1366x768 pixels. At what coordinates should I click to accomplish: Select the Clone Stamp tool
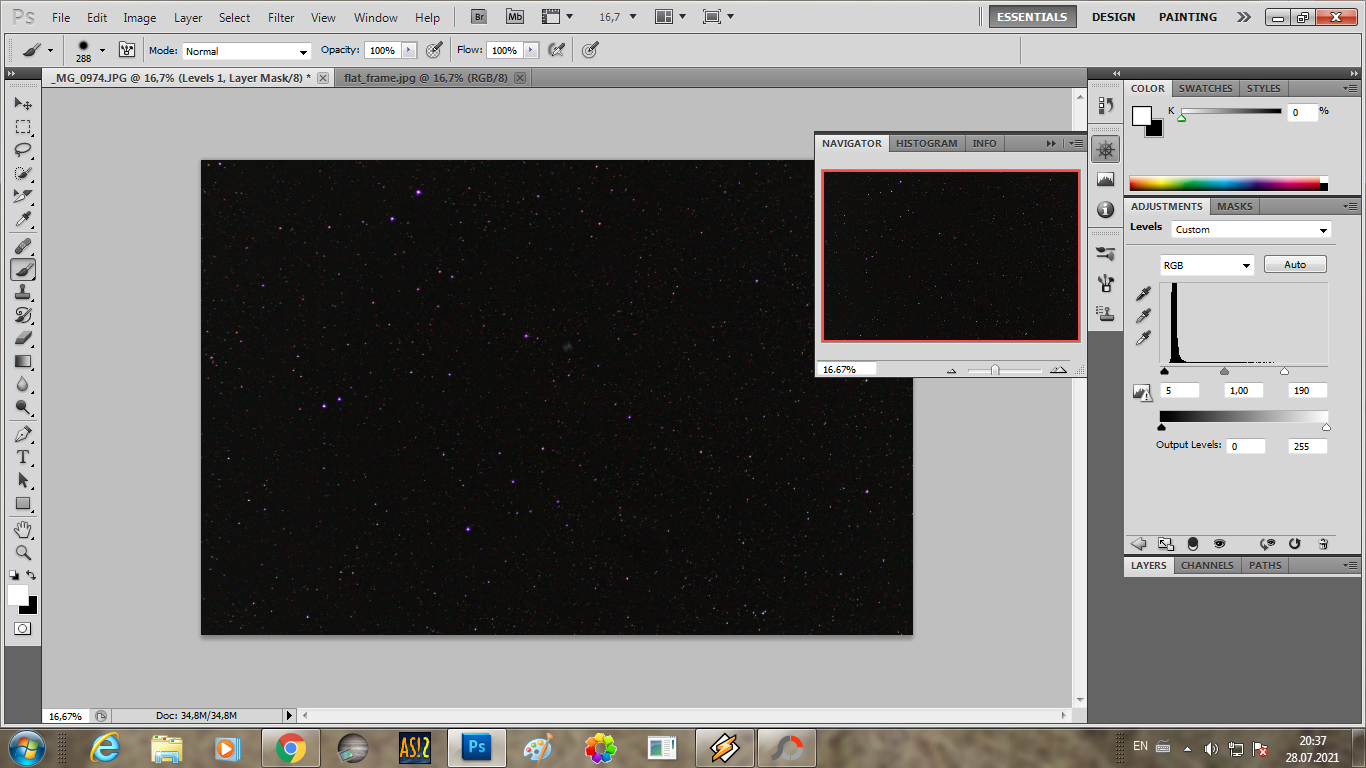point(22,293)
